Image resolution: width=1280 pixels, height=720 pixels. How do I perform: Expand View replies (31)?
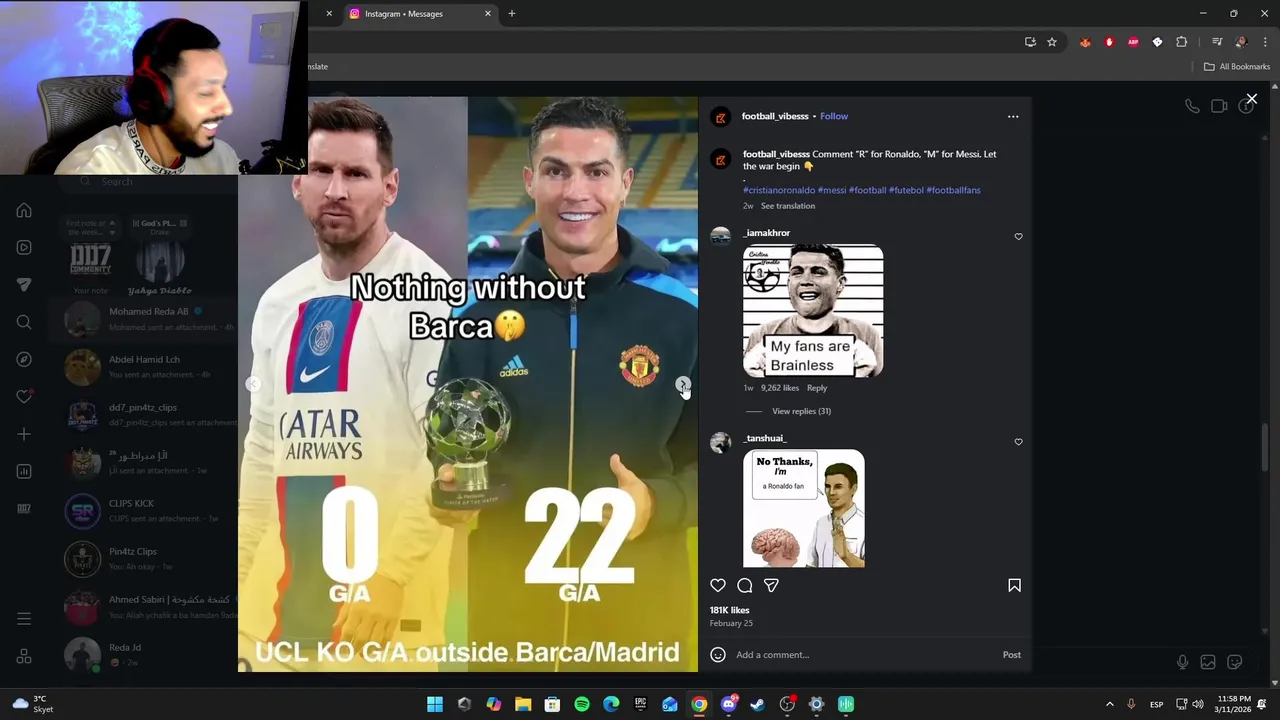pyautogui.click(x=801, y=411)
